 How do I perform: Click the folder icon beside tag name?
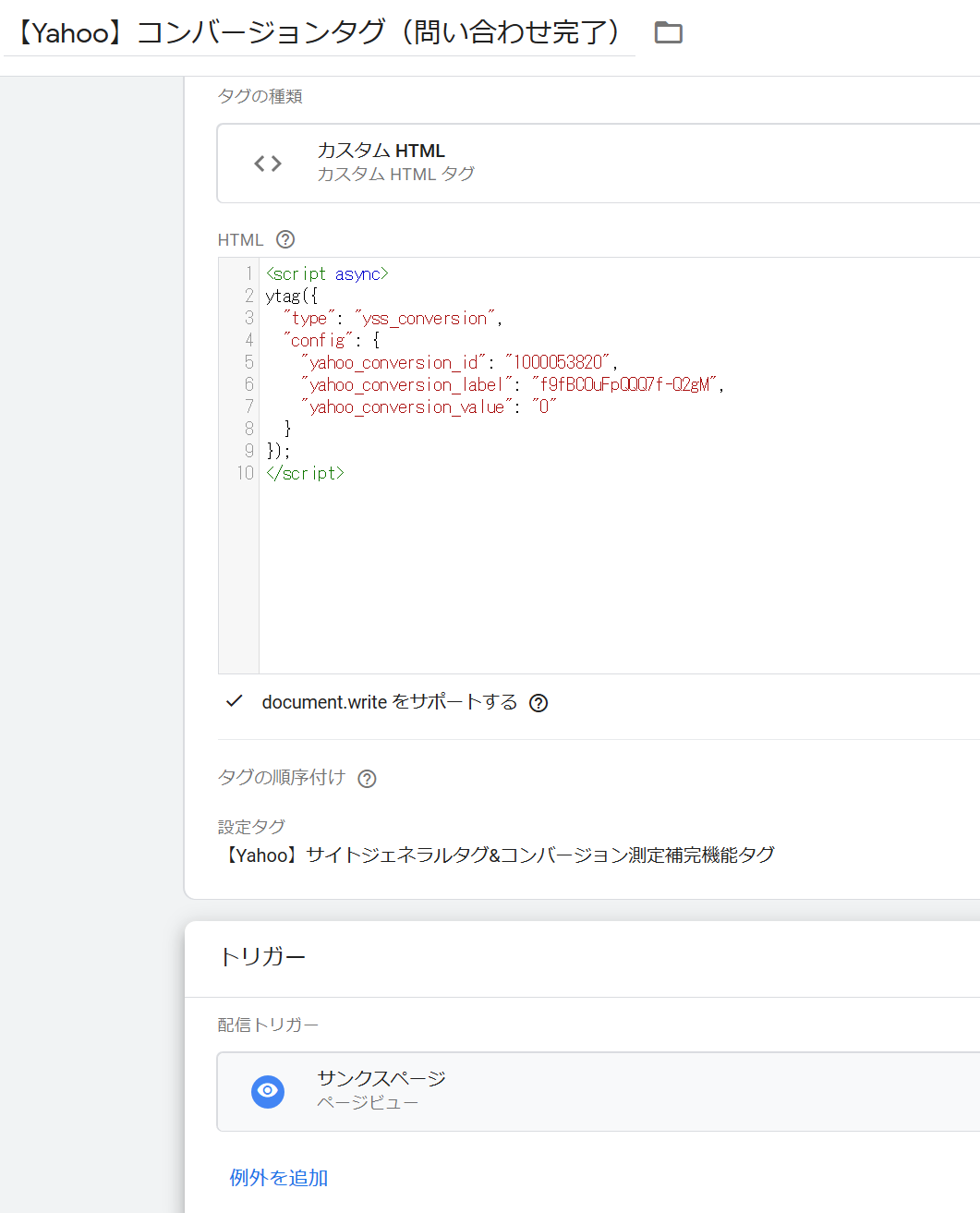[x=668, y=33]
